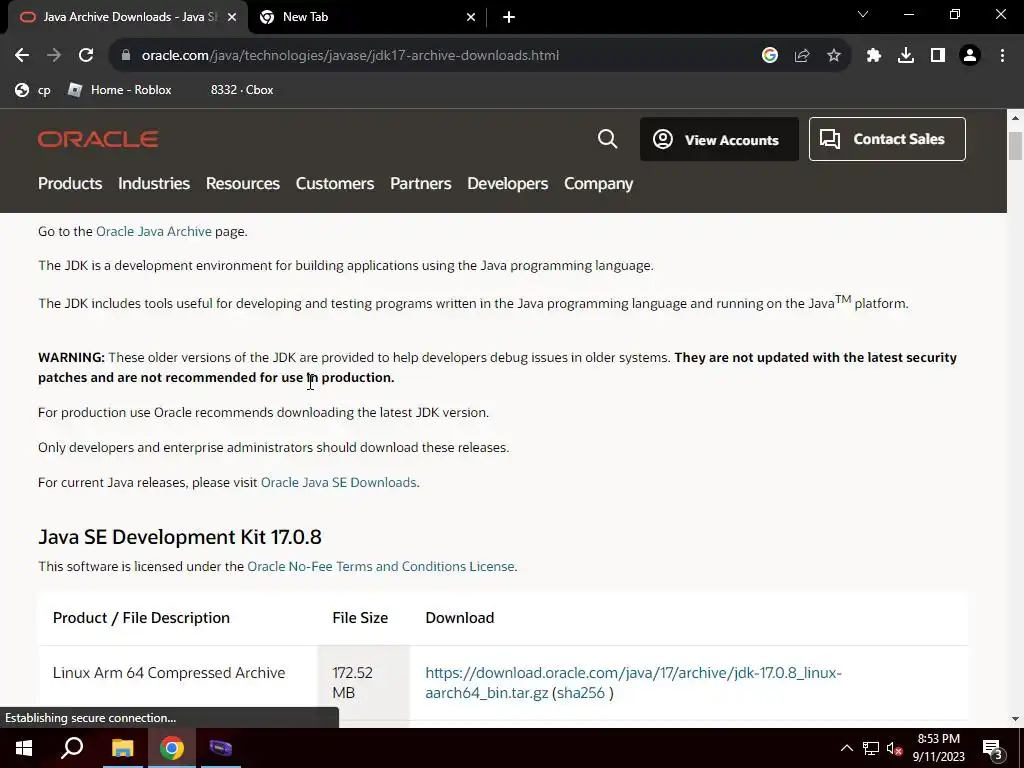
Task: Click the page scrollbar down arrow
Action: [1015, 719]
